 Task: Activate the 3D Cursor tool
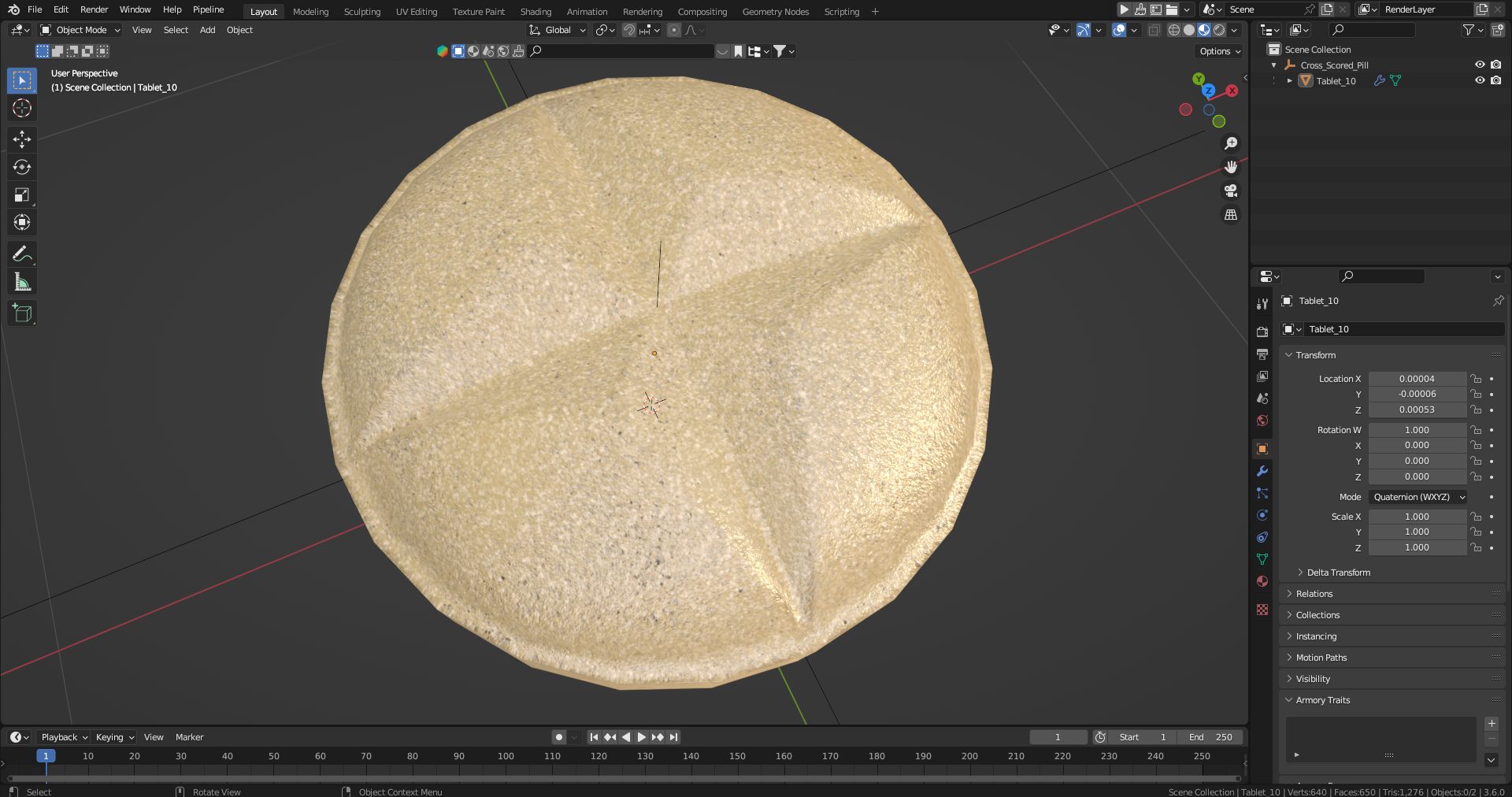tap(22, 108)
